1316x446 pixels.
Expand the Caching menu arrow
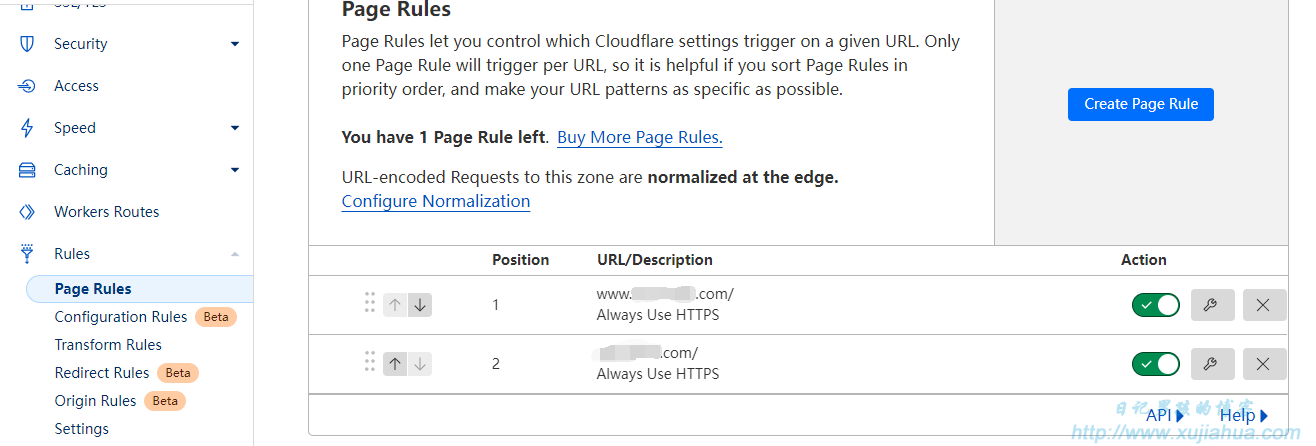click(235, 170)
